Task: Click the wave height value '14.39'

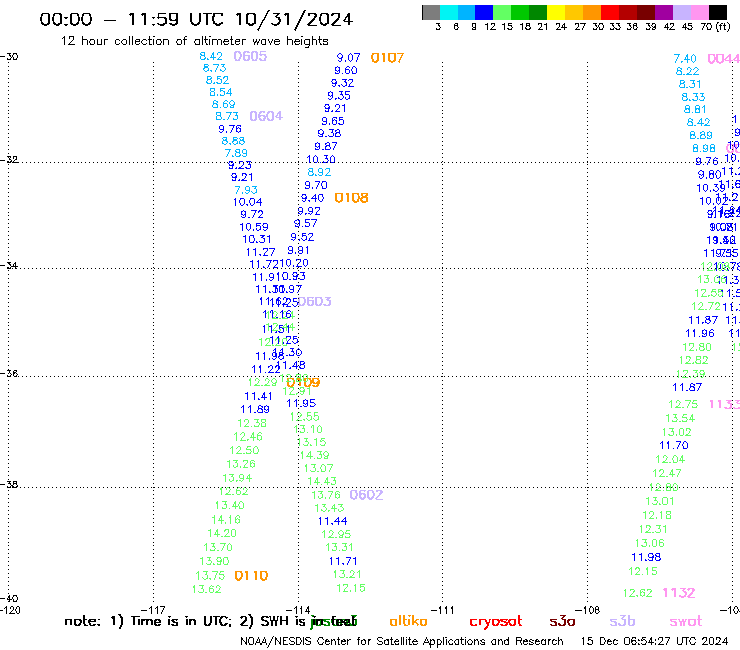Action: [315, 456]
